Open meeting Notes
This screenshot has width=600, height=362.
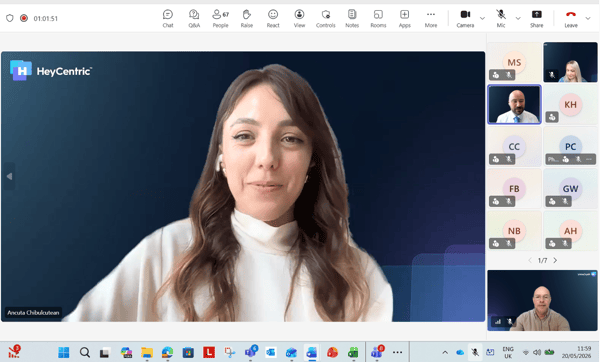tap(352, 18)
